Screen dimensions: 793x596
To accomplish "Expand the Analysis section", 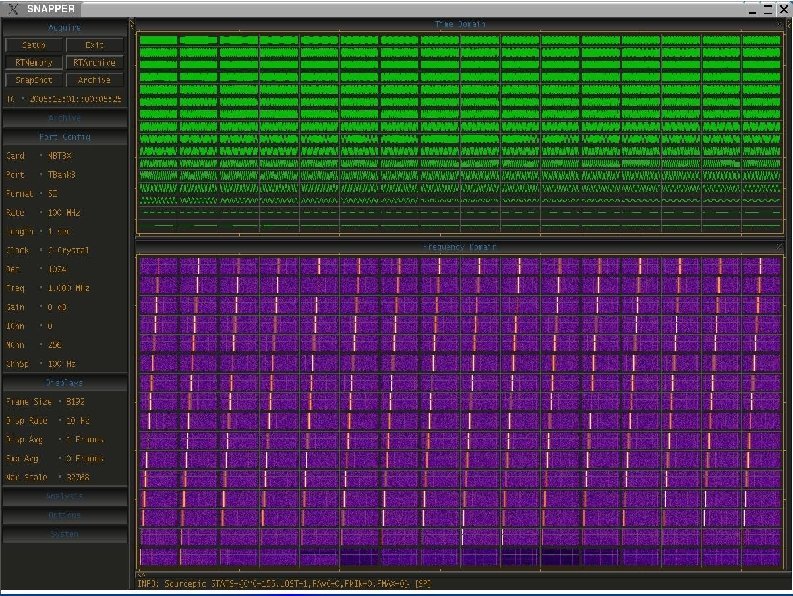I will [65, 496].
